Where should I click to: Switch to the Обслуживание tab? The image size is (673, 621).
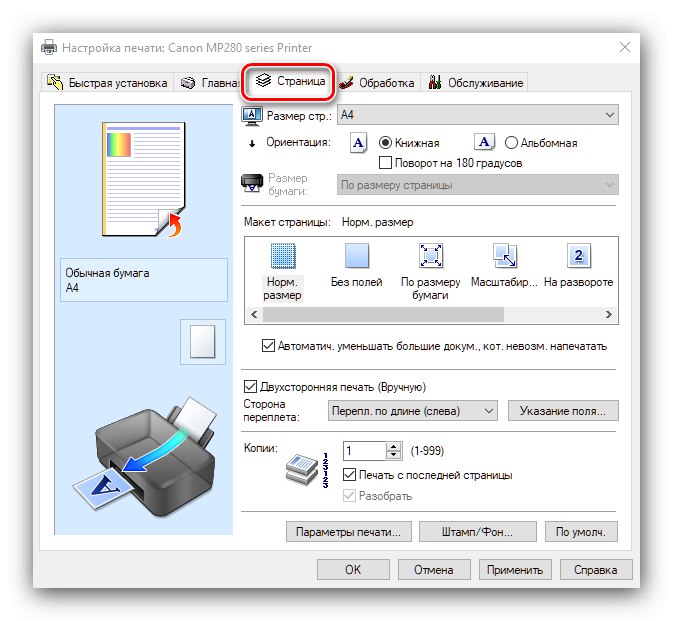point(475,83)
